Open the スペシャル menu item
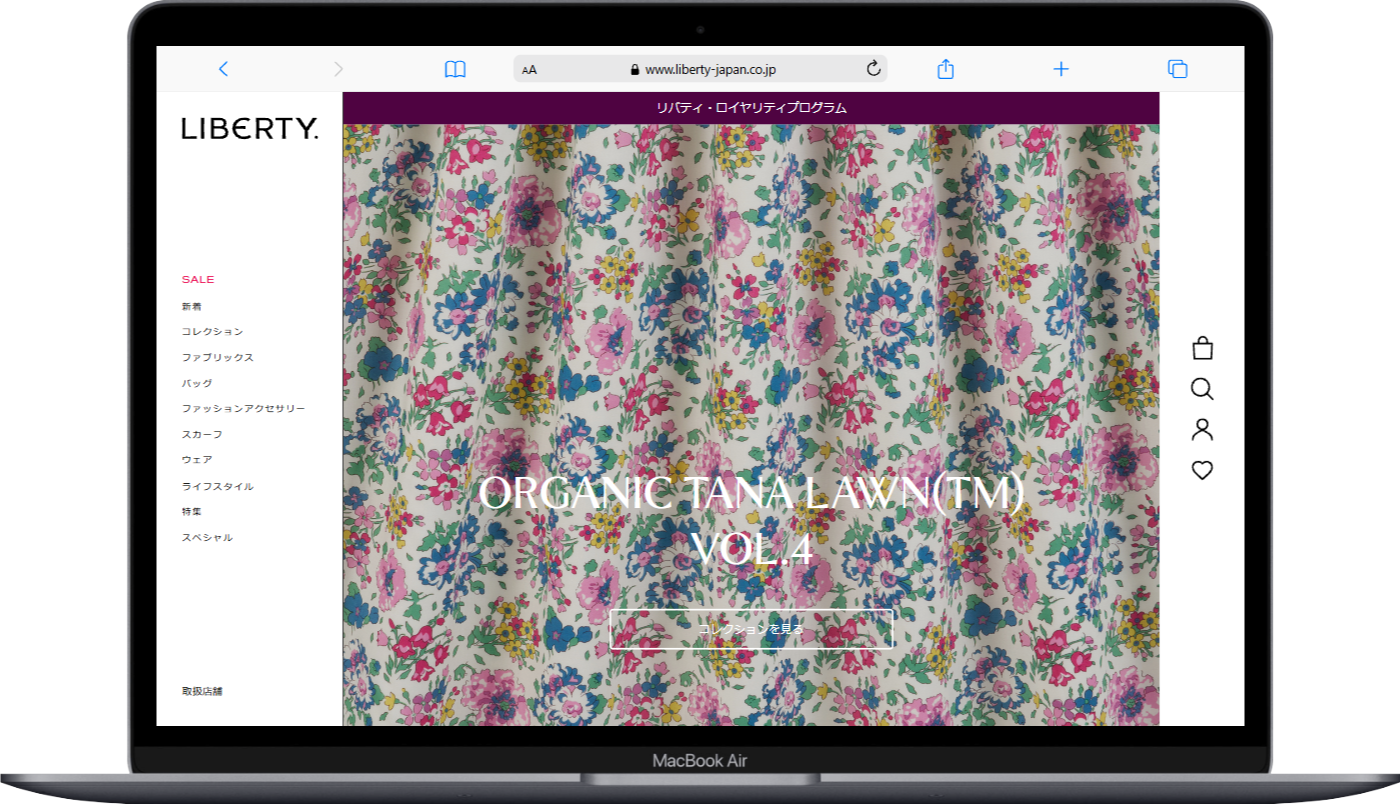Image resolution: width=1400 pixels, height=804 pixels. (x=207, y=537)
